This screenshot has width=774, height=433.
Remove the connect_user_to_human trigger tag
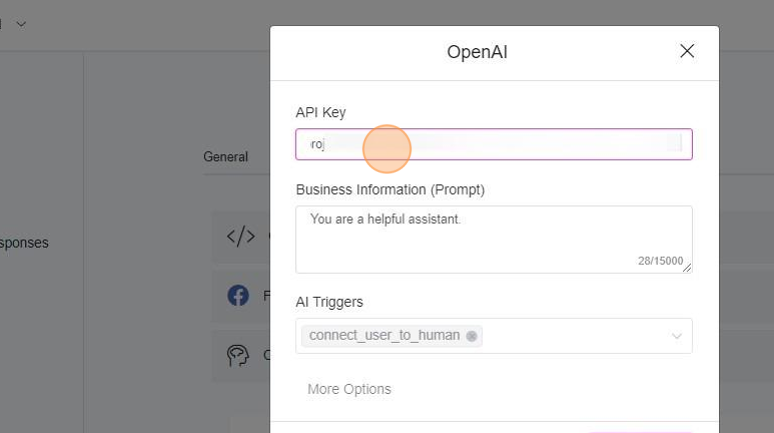(x=472, y=336)
